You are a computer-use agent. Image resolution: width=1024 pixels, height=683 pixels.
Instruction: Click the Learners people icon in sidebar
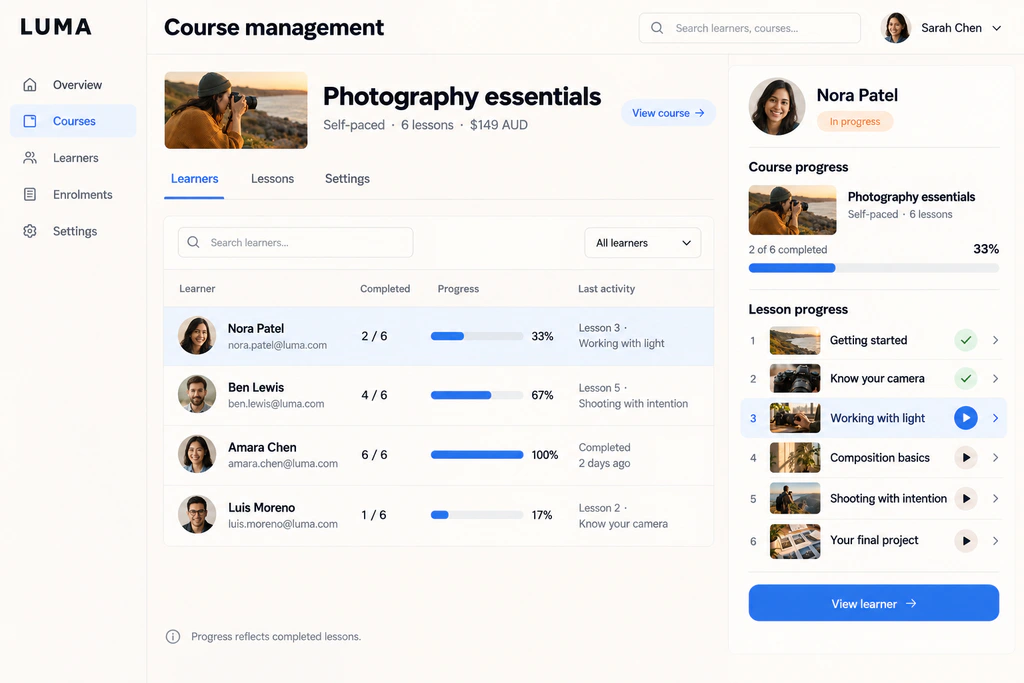pyautogui.click(x=29, y=157)
